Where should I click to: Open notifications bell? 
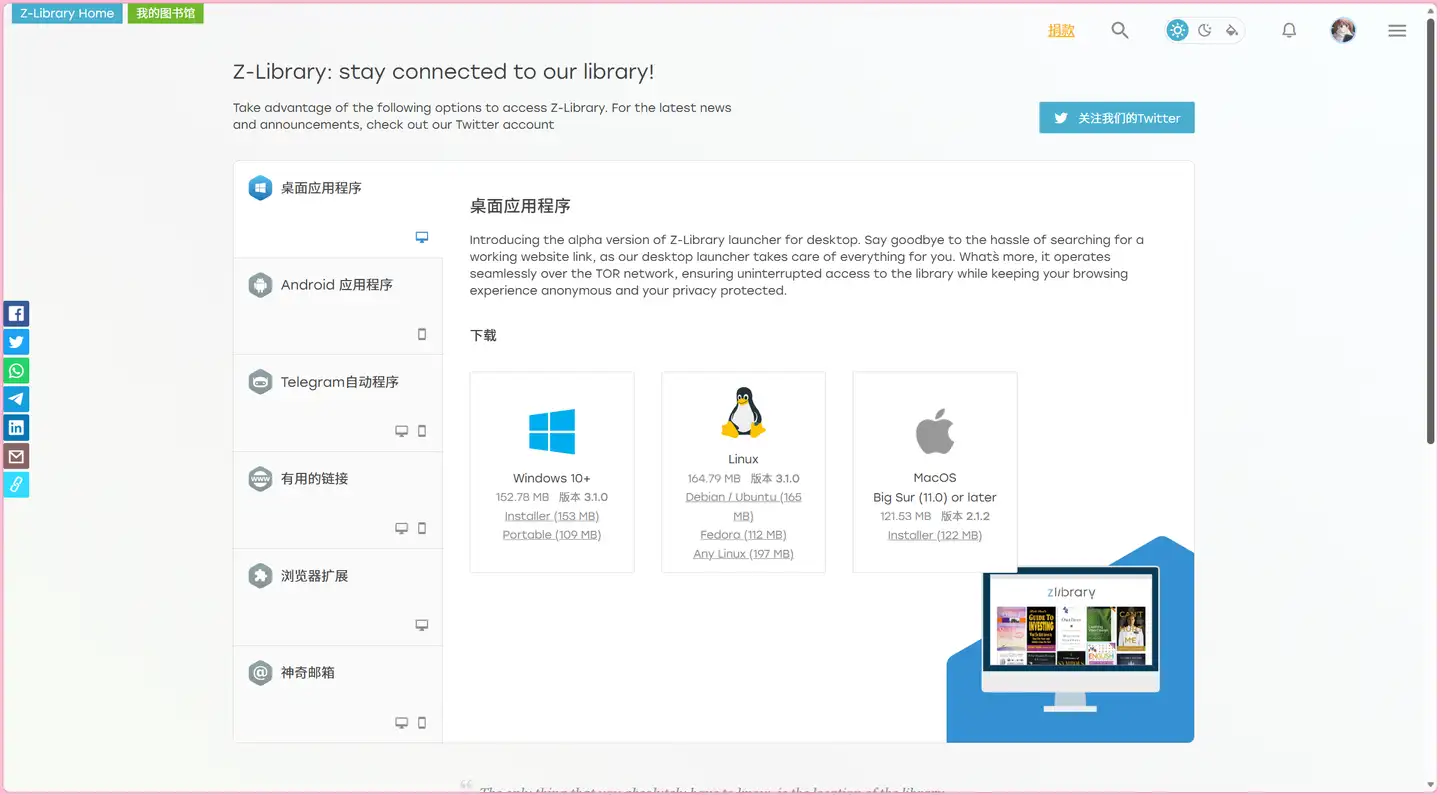click(x=1289, y=30)
